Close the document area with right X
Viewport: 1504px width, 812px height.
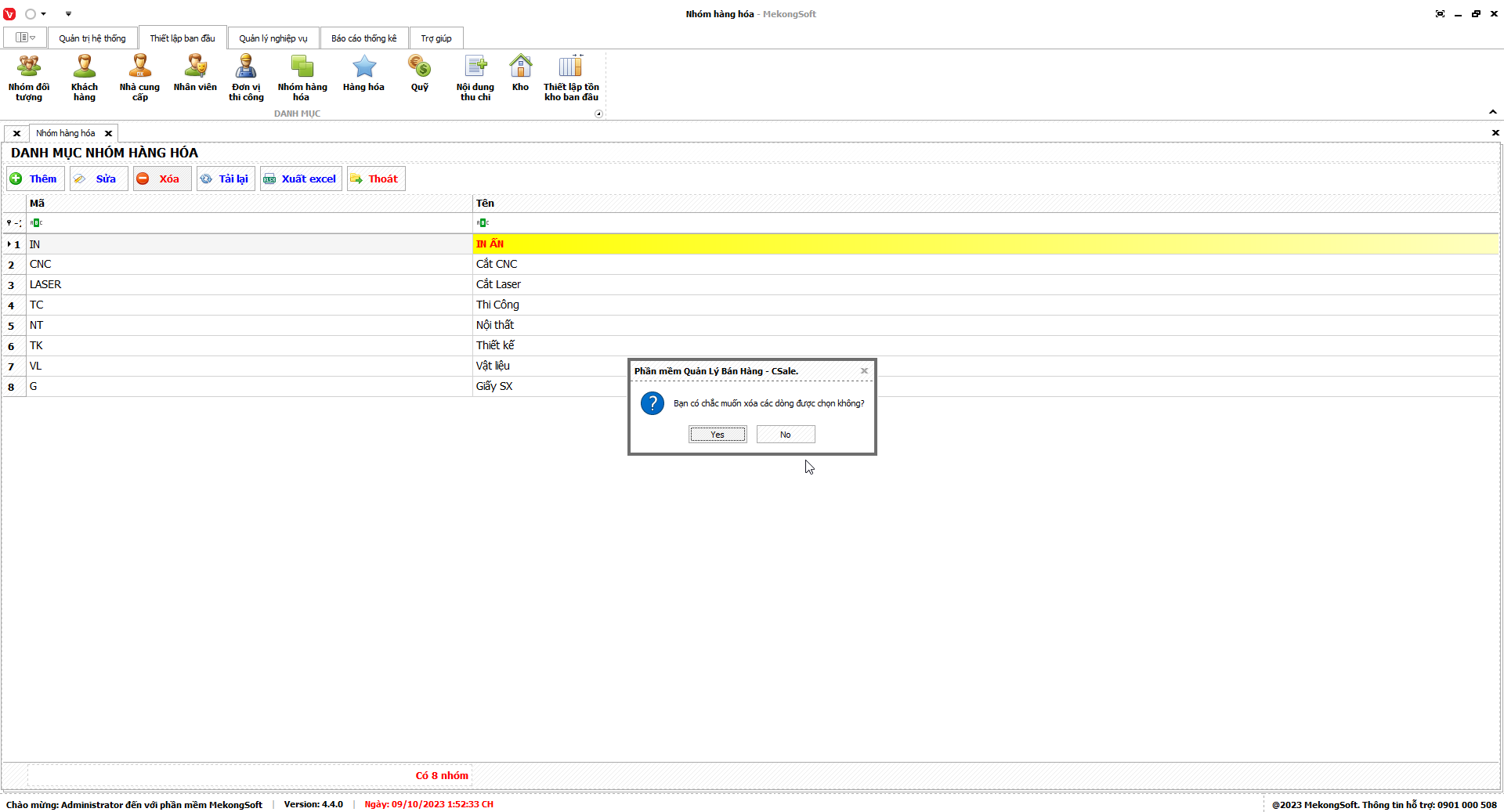pyautogui.click(x=1495, y=133)
